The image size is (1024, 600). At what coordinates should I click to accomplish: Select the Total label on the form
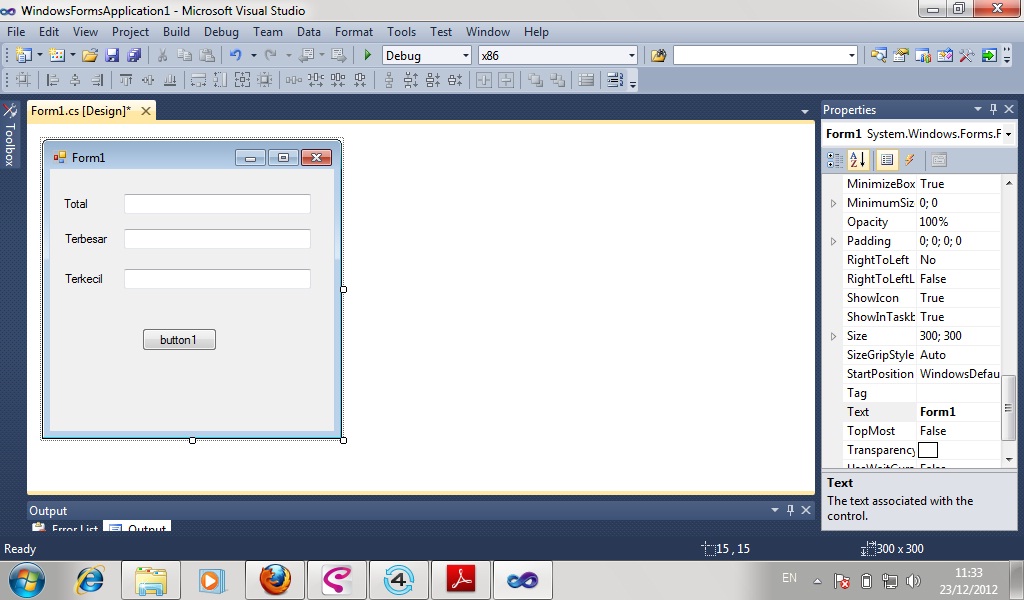click(76, 204)
